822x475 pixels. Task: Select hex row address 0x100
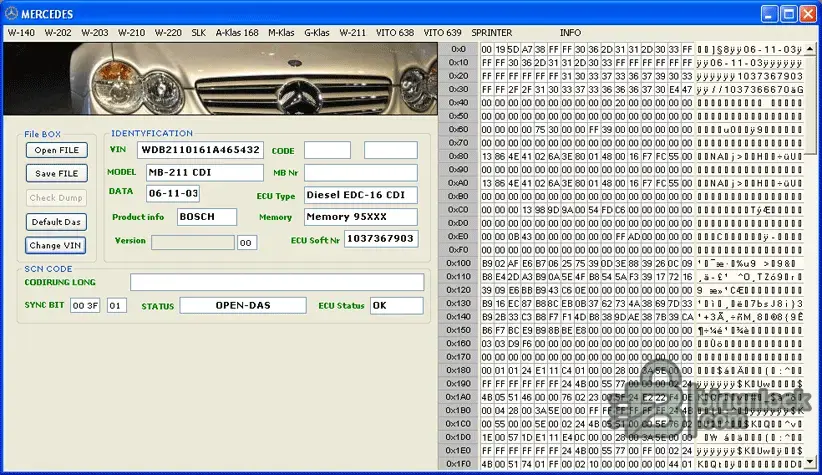458,263
